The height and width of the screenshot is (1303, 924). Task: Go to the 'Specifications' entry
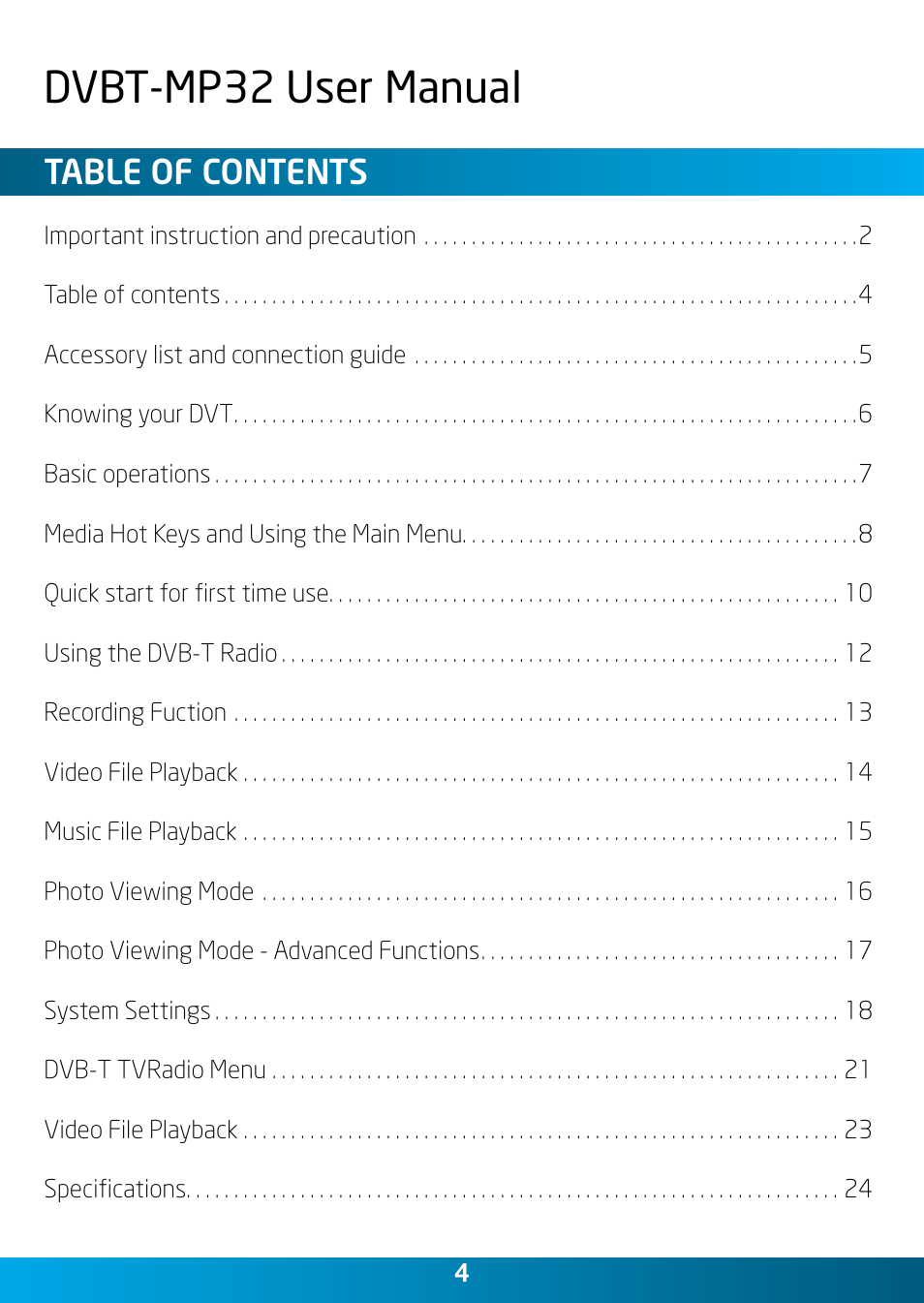coord(458,1189)
